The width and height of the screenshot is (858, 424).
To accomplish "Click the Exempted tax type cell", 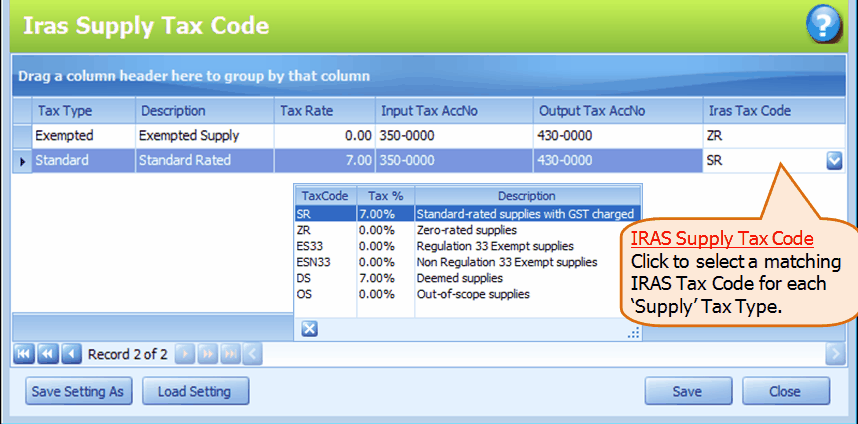I will pos(84,136).
